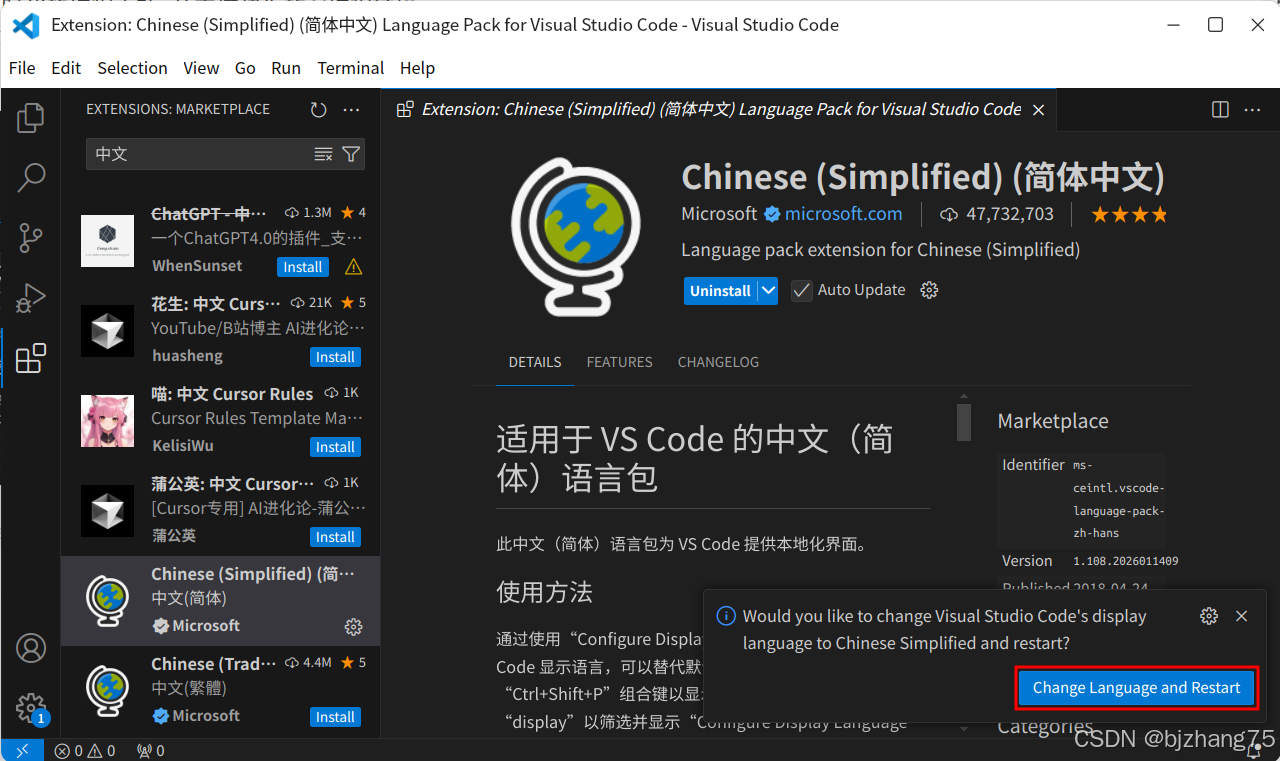Open the Accounts icon
Image resolution: width=1280 pixels, height=761 pixels.
pos(30,648)
